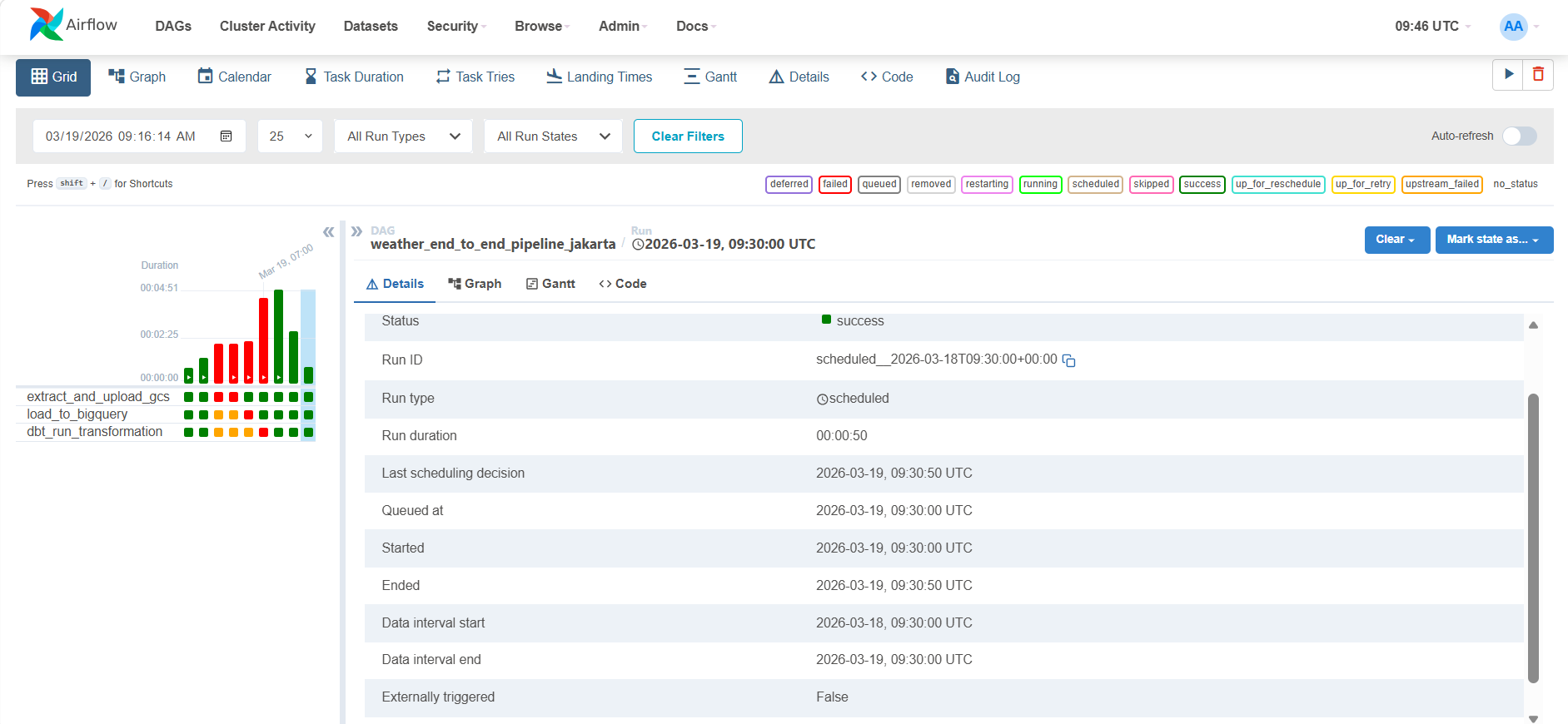Open the Grid view tab
The height and width of the screenshot is (724, 1568).
[53, 77]
